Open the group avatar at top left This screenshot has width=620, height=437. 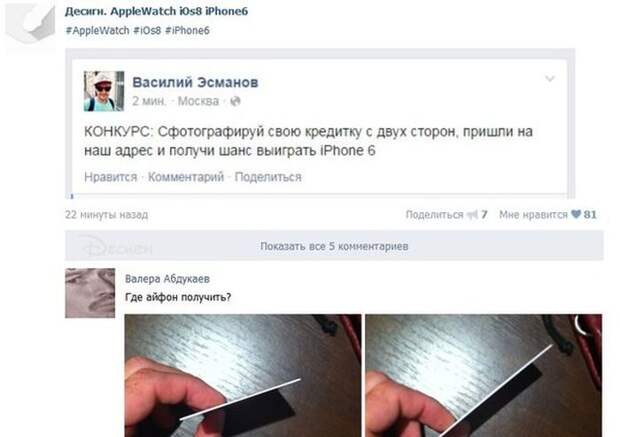pyautogui.click(x=30, y=23)
